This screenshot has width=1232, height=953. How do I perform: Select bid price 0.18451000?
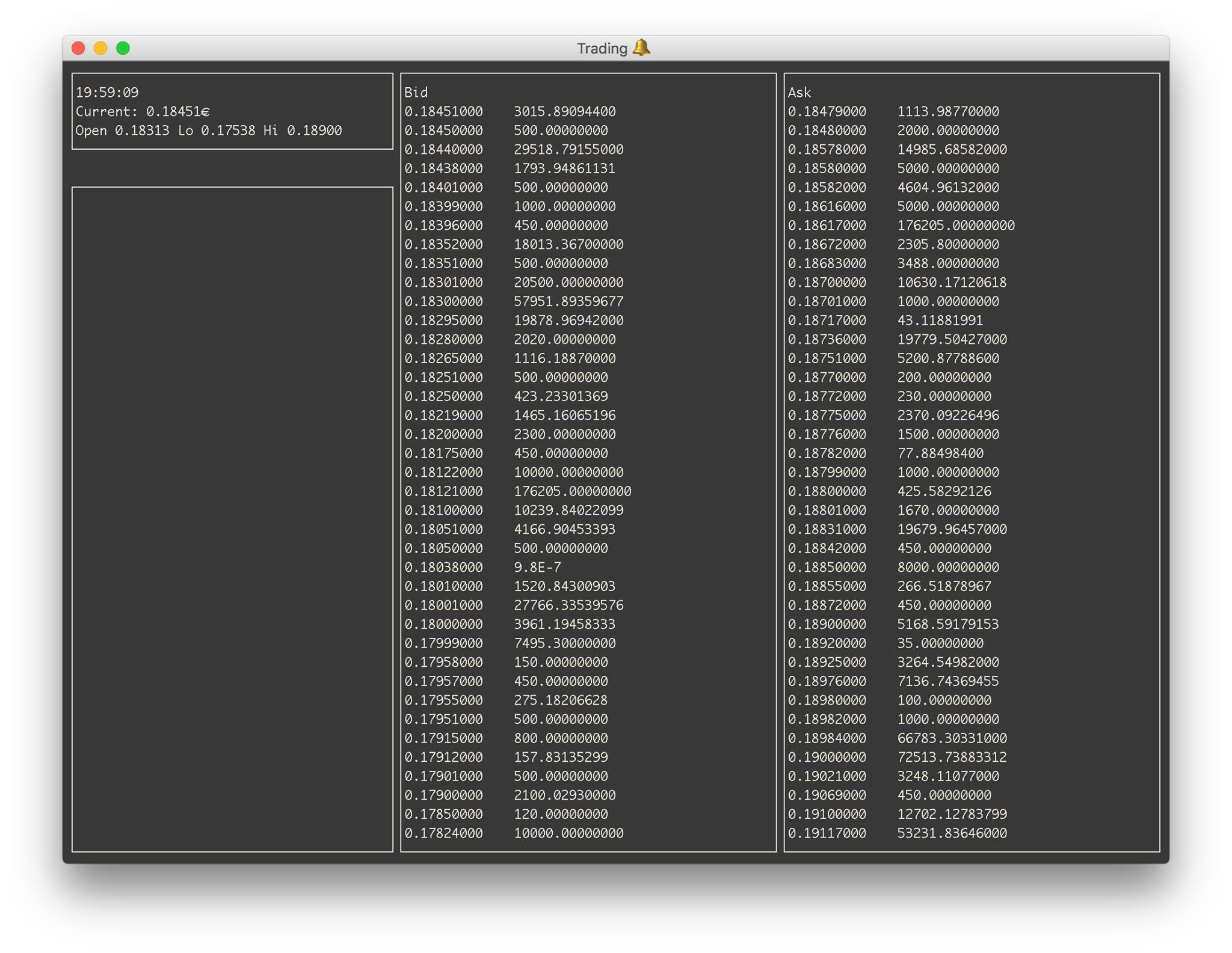coord(443,112)
